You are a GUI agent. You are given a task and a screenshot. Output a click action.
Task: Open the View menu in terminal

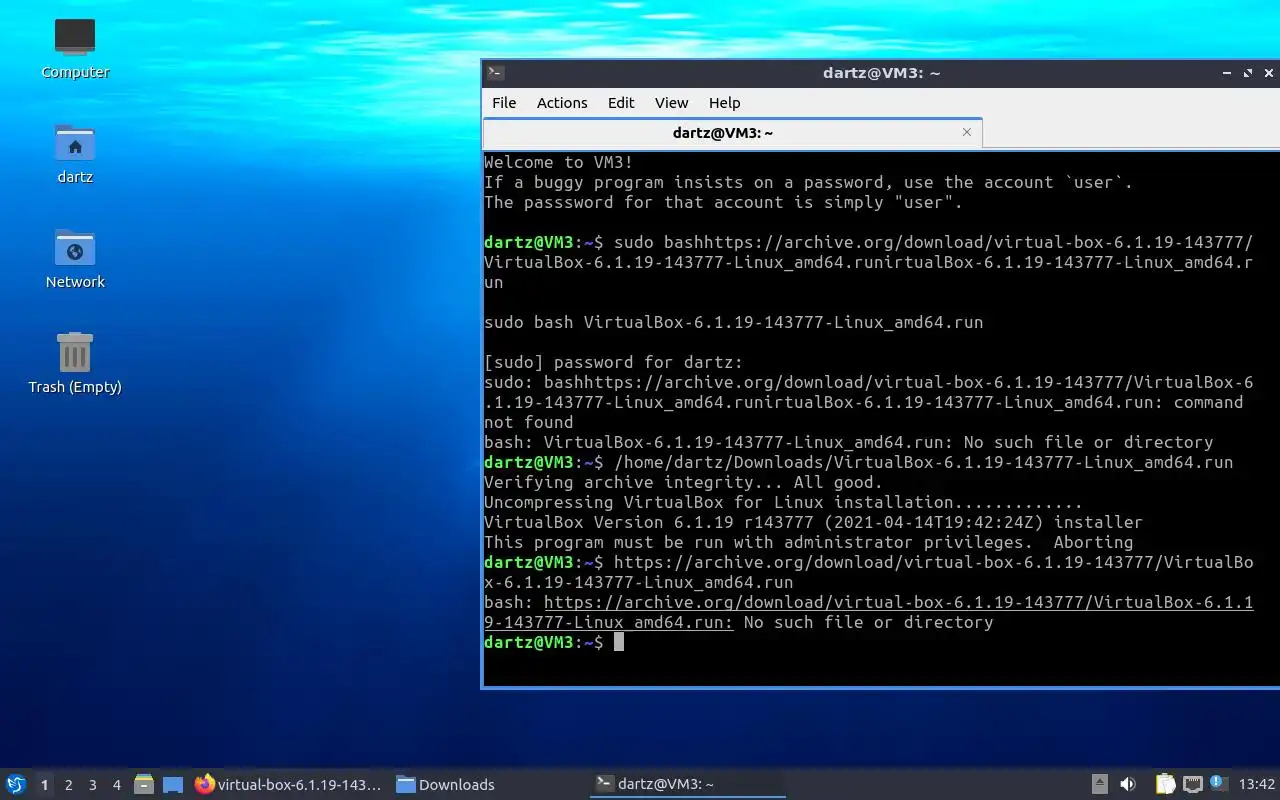click(x=671, y=103)
